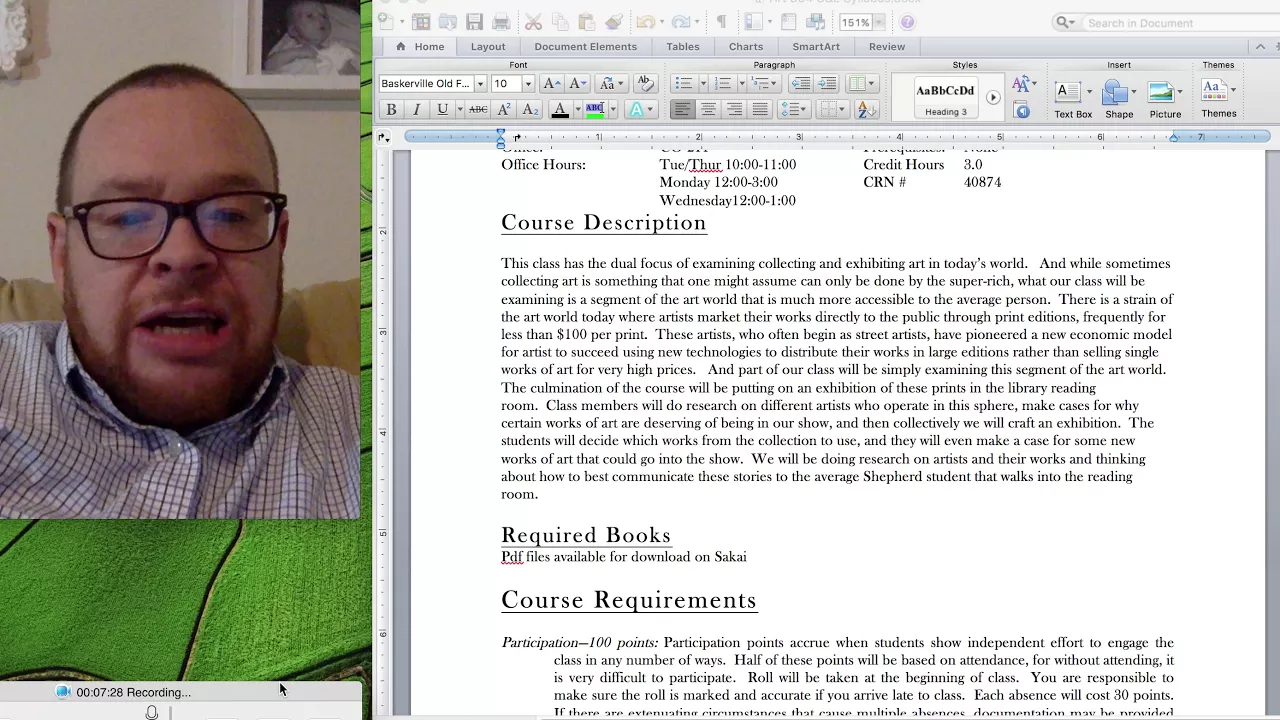Cut selection with scissors icon
Viewport: 1280px width, 720px height.
(533, 22)
